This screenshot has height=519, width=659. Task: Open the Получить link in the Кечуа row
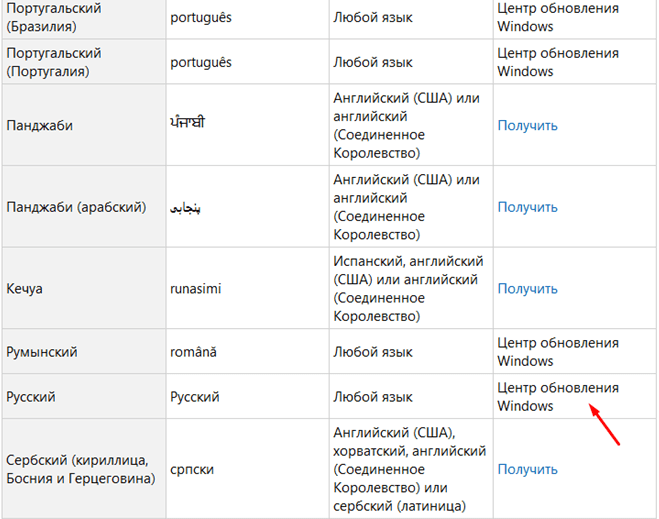tap(527, 288)
